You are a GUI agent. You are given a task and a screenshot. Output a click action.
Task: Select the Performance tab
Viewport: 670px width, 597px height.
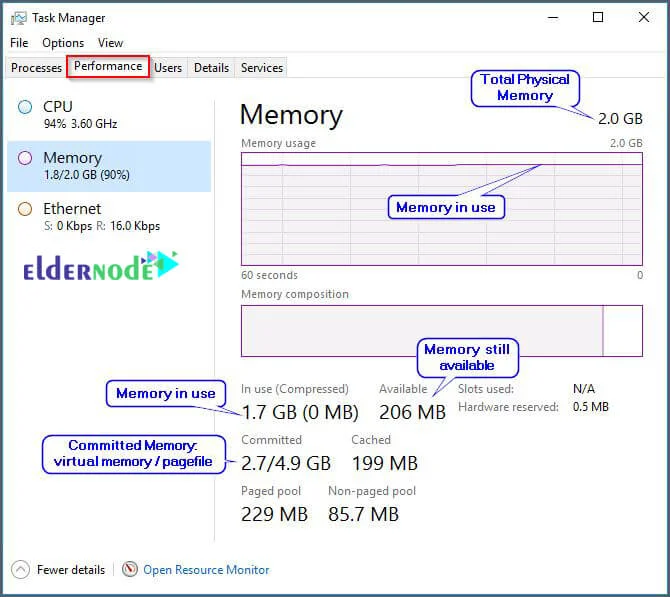[x=108, y=67]
